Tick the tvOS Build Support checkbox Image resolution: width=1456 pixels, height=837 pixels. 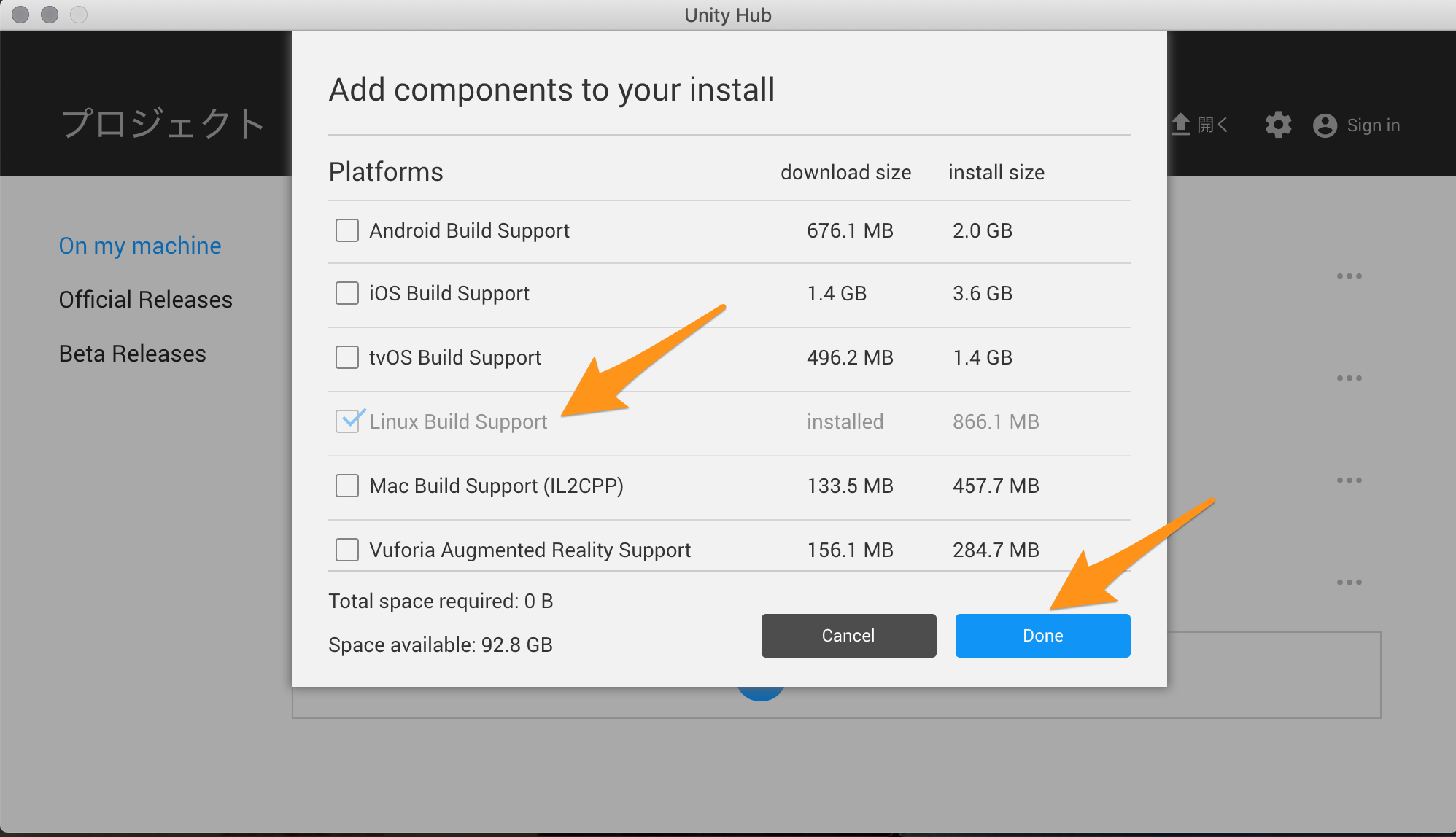coord(347,357)
